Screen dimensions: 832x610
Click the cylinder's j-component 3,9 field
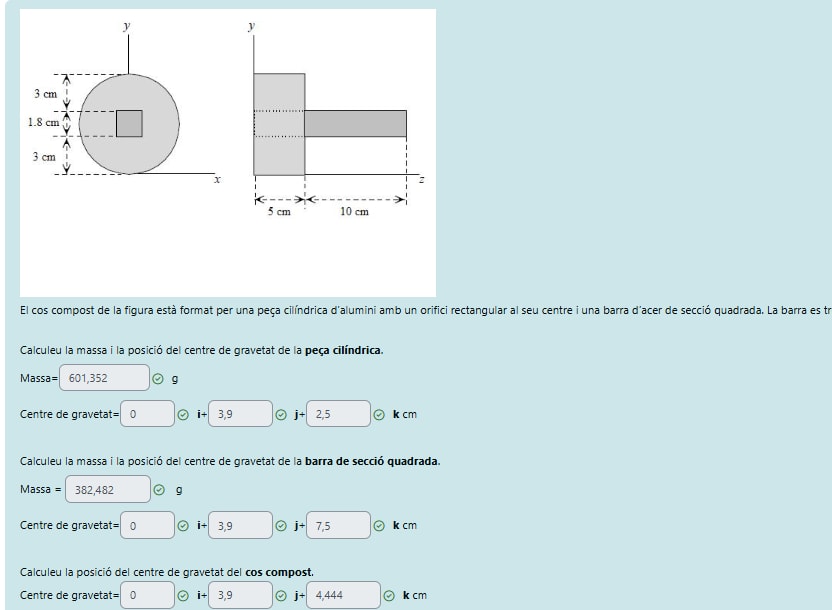tap(240, 414)
